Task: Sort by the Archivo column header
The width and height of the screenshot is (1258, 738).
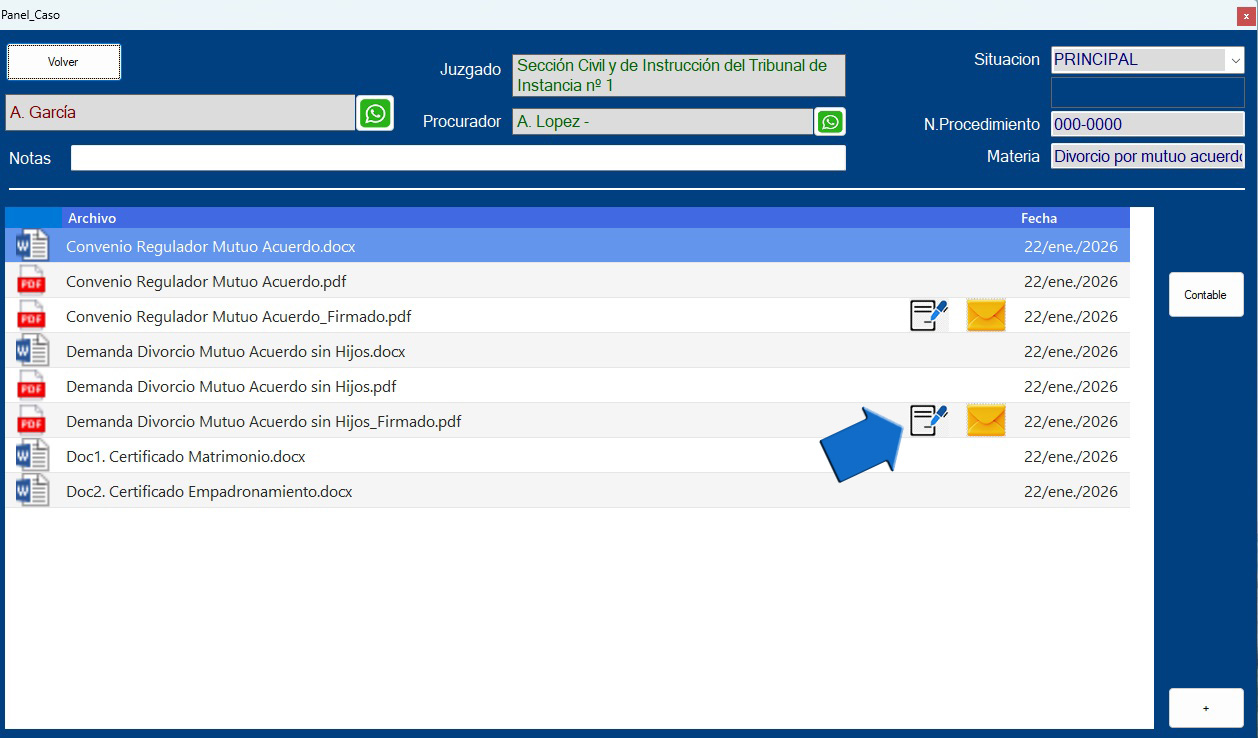Action: click(92, 218)
